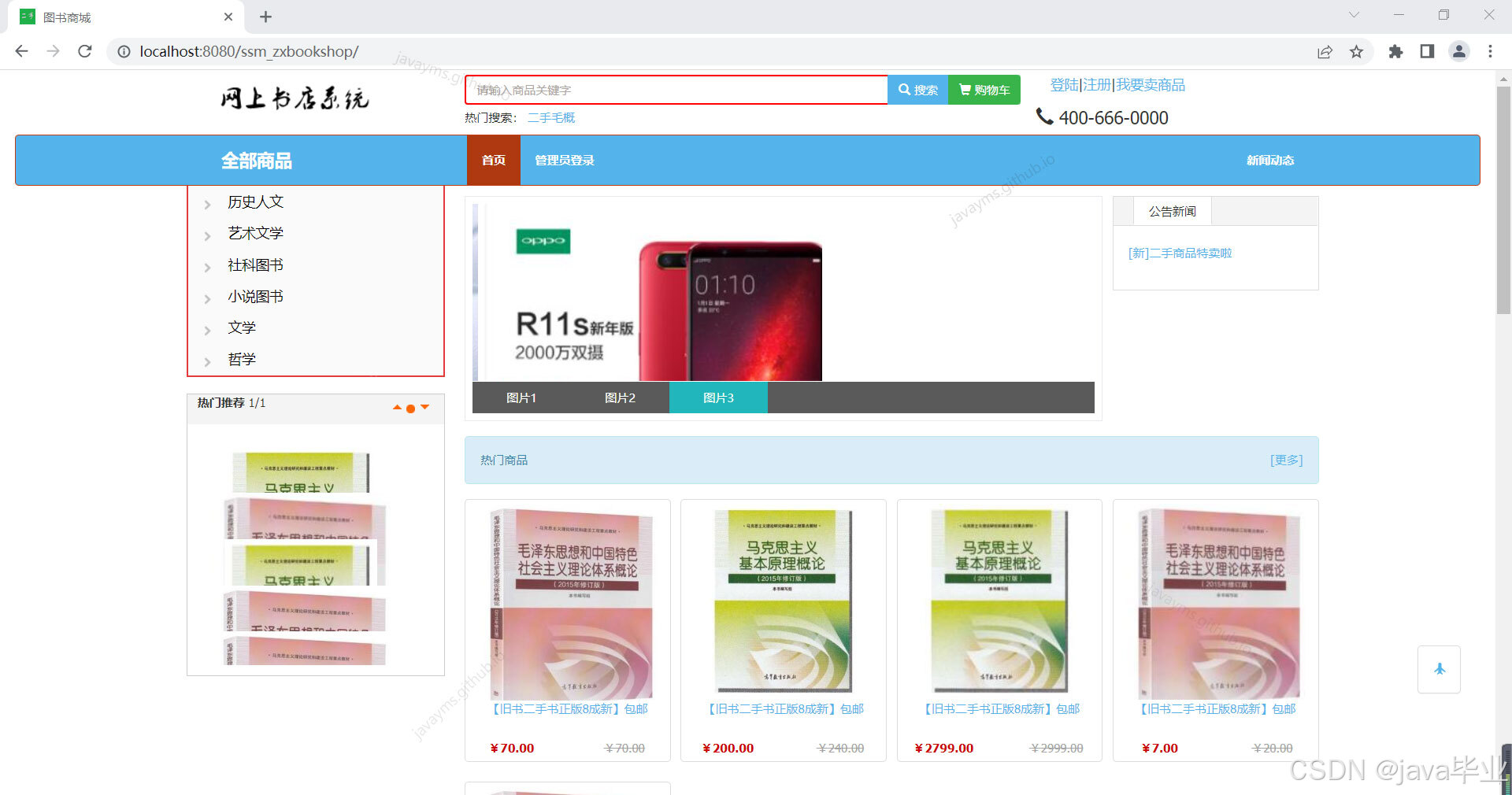Open the 管理员登录 navigation item
Screen dimensions: 1512x795
[565, 161]
